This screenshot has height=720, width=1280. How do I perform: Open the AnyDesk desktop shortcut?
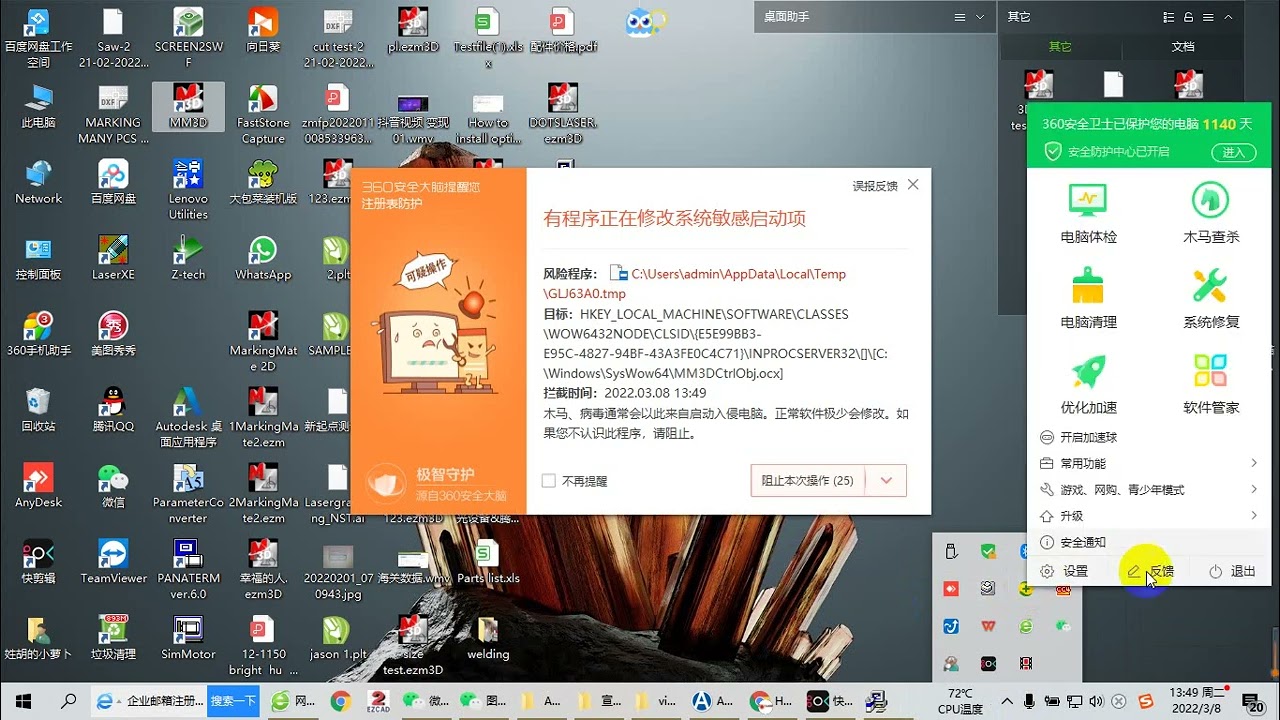click(38, 486)
